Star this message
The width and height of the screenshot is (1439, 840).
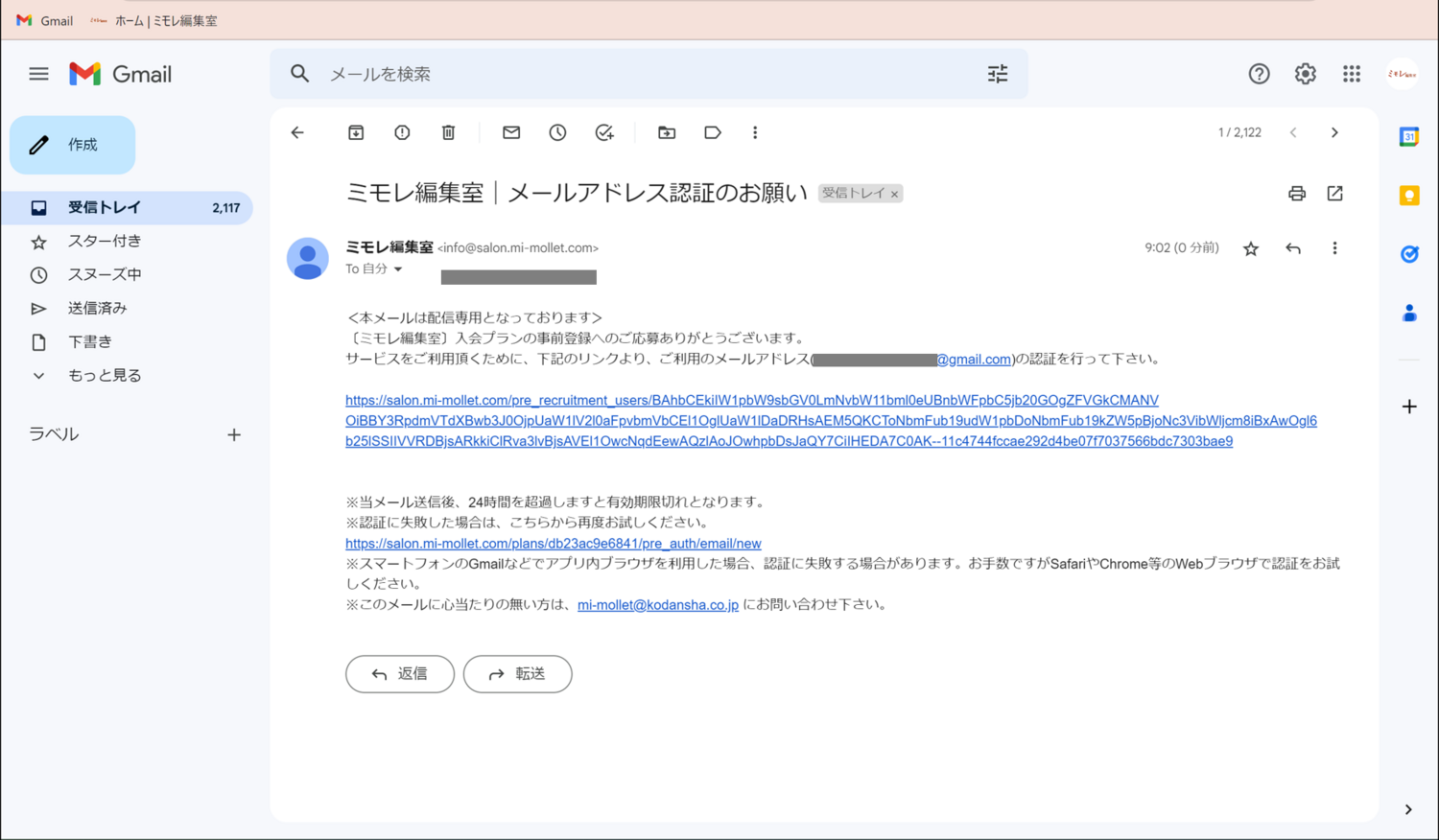click(x=1251, y=248)
